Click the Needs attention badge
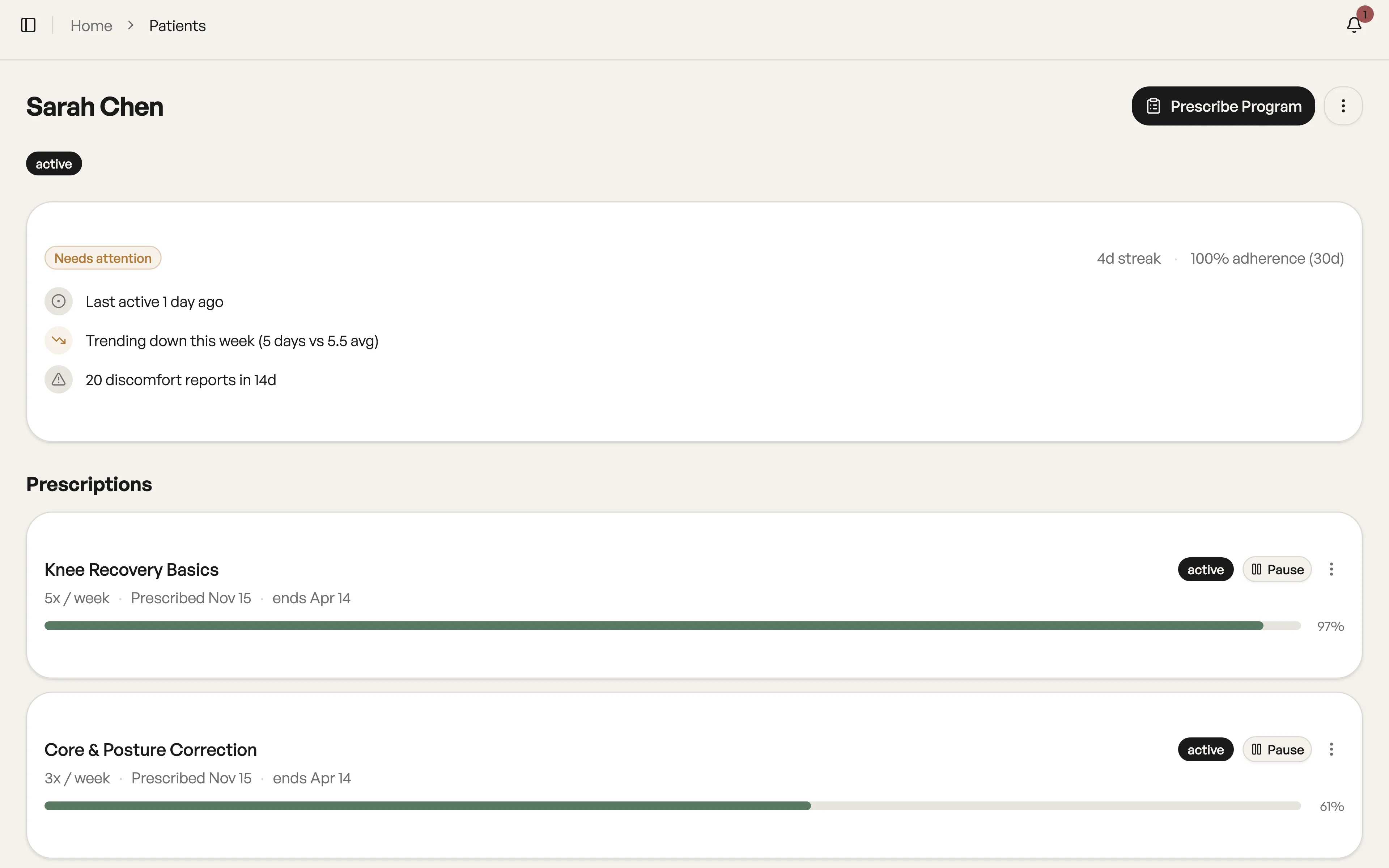 [x=103, y=258]
